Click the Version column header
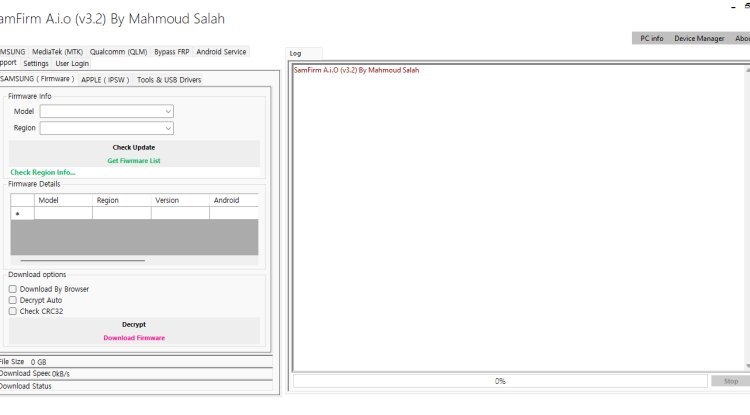This screenshot has height=415, width=750. (180, 200)
